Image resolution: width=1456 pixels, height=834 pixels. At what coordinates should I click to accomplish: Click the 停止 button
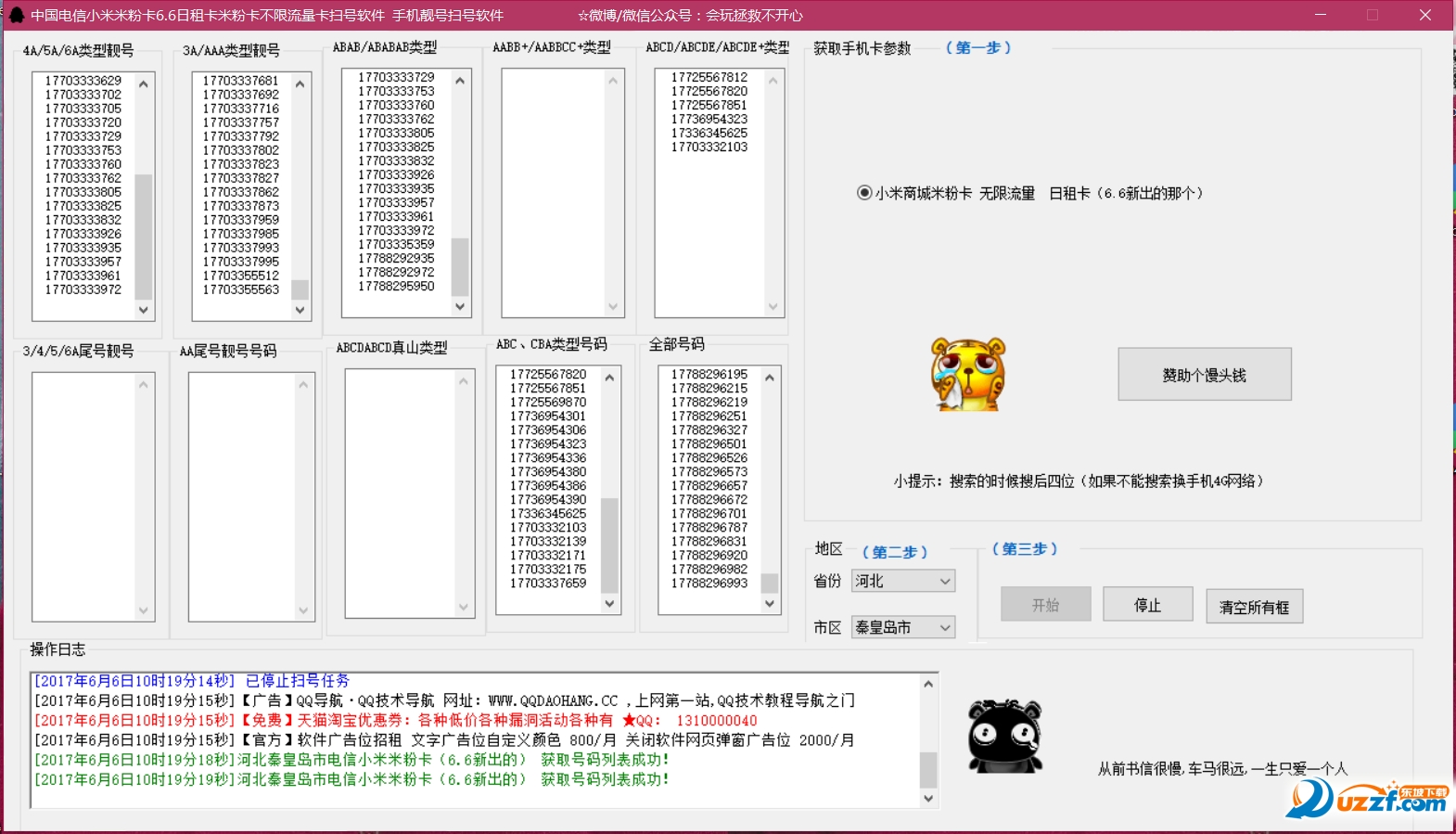(x=1147, y=605)
